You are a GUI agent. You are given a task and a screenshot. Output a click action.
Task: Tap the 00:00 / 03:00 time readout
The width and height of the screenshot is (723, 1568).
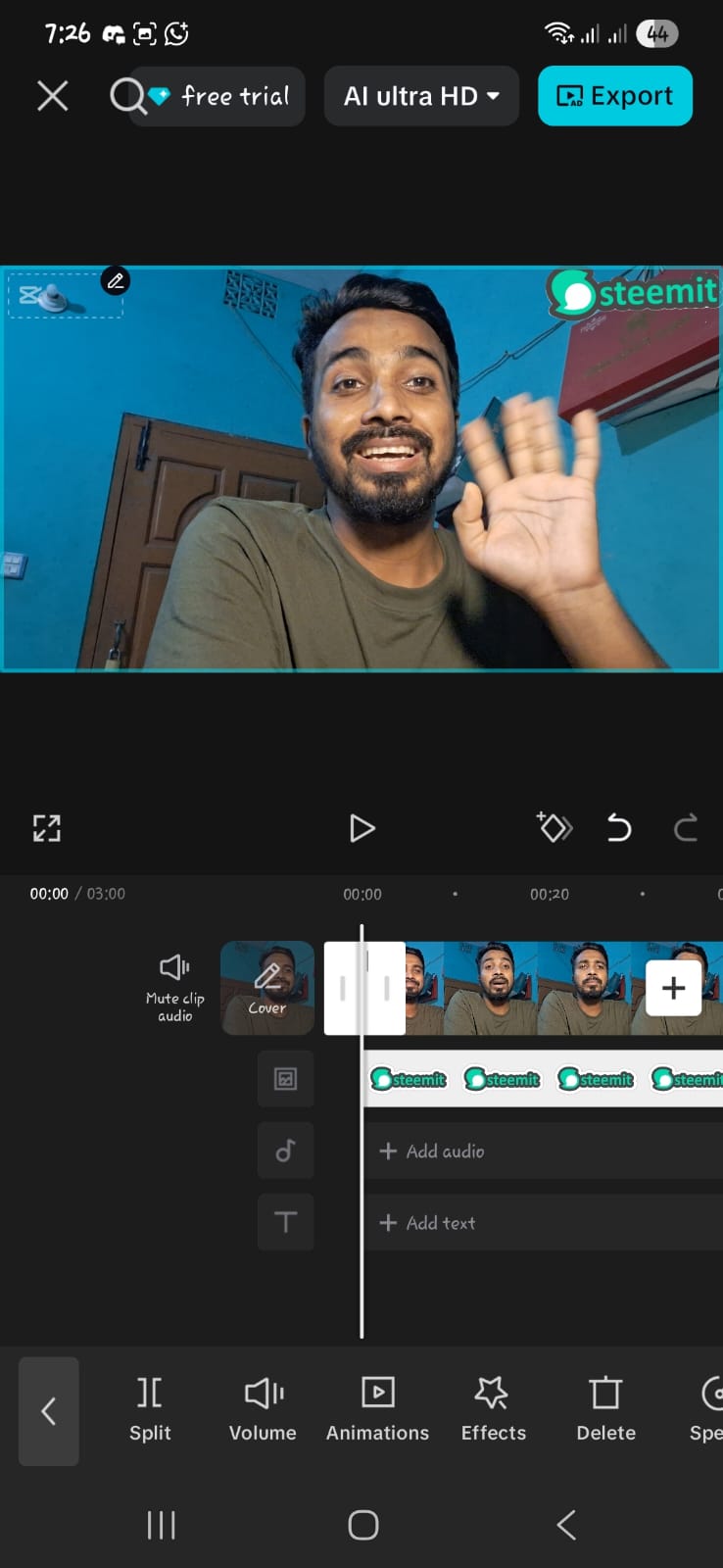pos(77,894)
